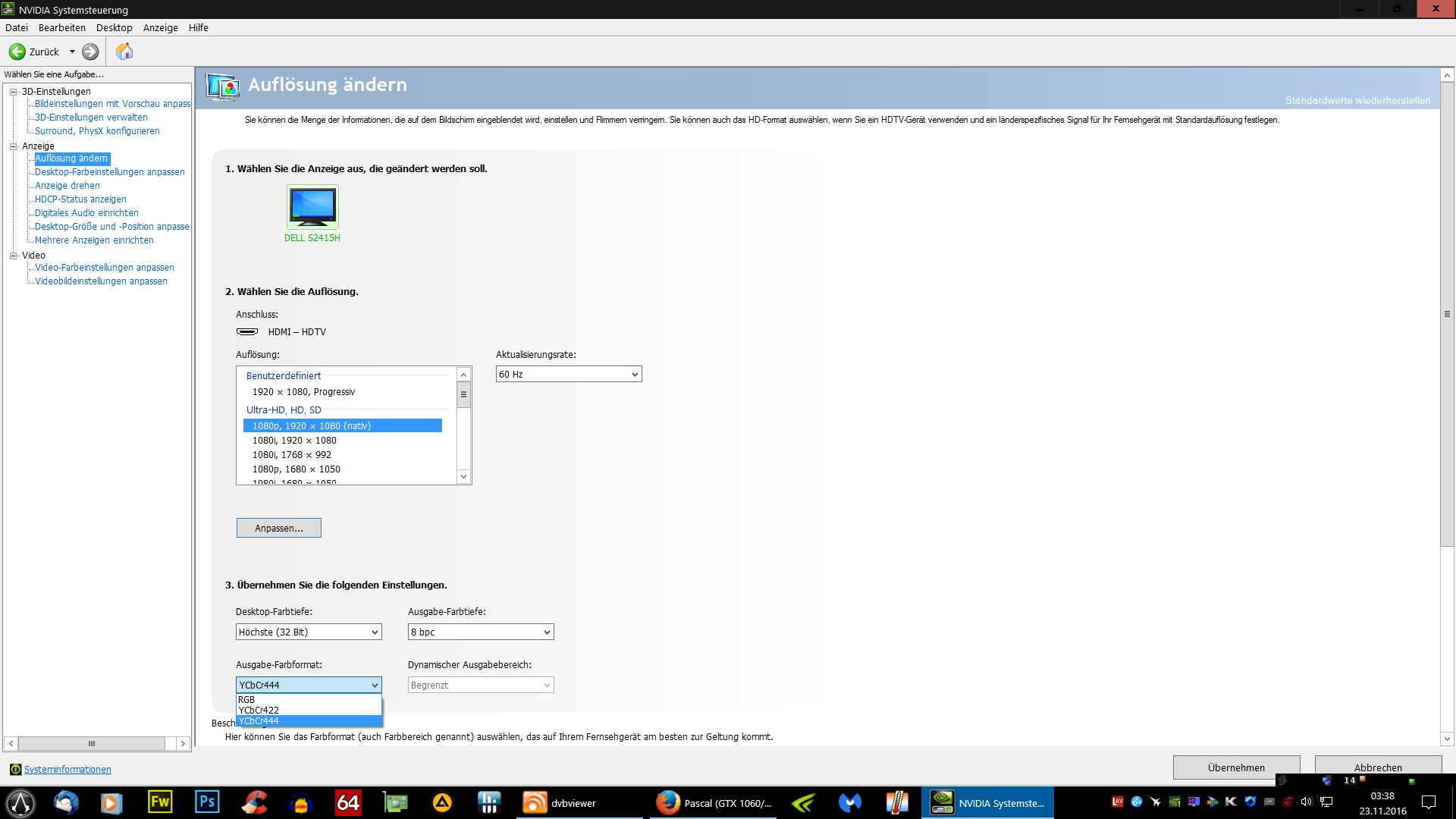Screen dimensions: 1456x819
Task: Open the Aktualisierungsrate 60 Hz dropdown
Action: (x=569, y=375)
